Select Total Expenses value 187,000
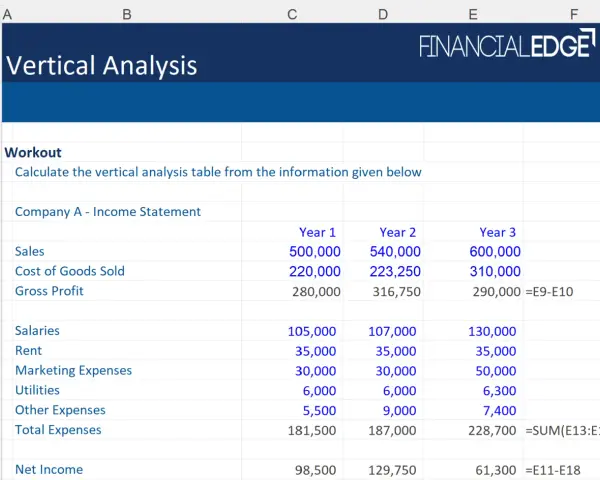This screenshot has width=600, height=480. [392, 431]
